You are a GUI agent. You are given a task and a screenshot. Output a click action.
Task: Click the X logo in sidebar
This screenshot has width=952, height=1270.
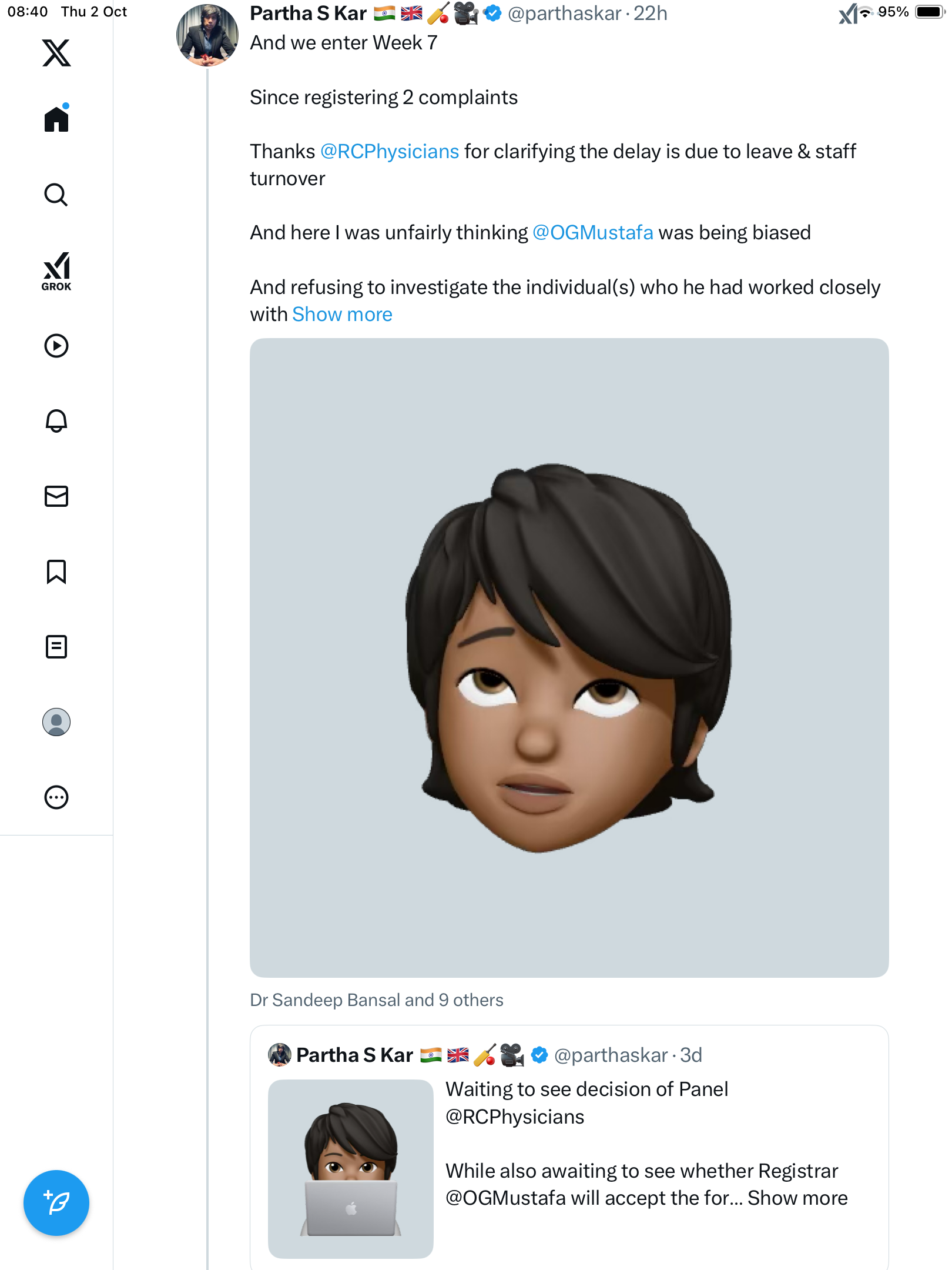coord(56,53)
